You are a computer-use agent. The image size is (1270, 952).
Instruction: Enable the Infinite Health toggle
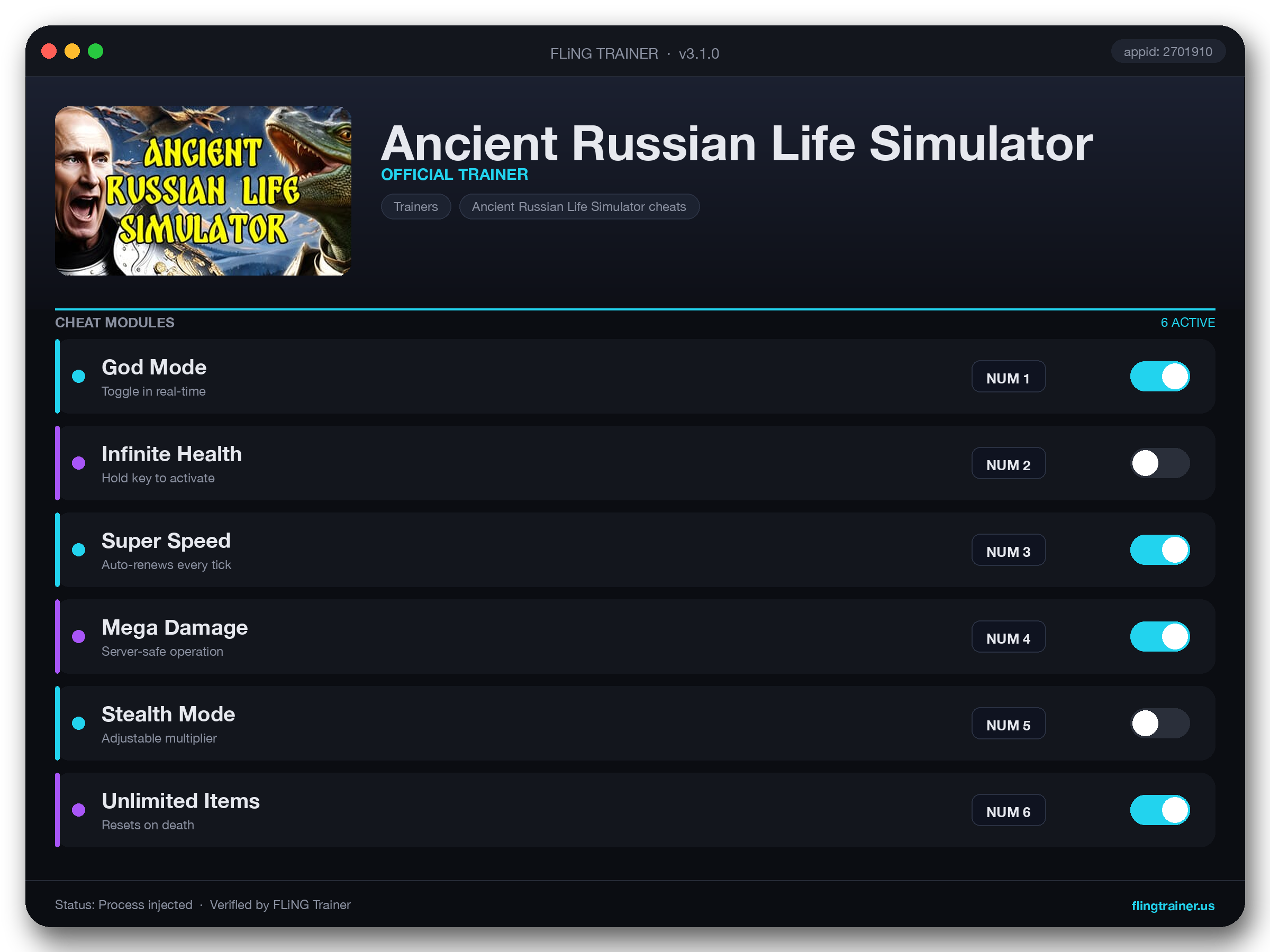tap(1160, 463)
